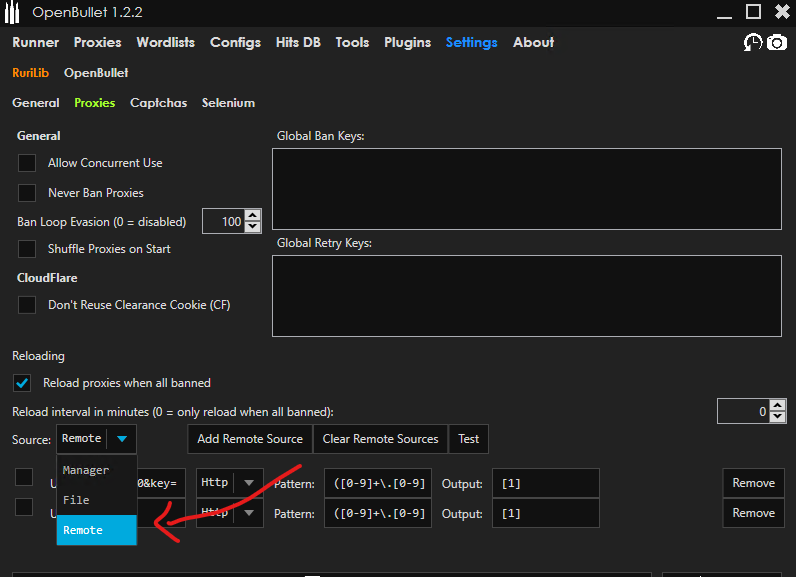Enable Shuffle Proxies on Start

click(27, 249)
